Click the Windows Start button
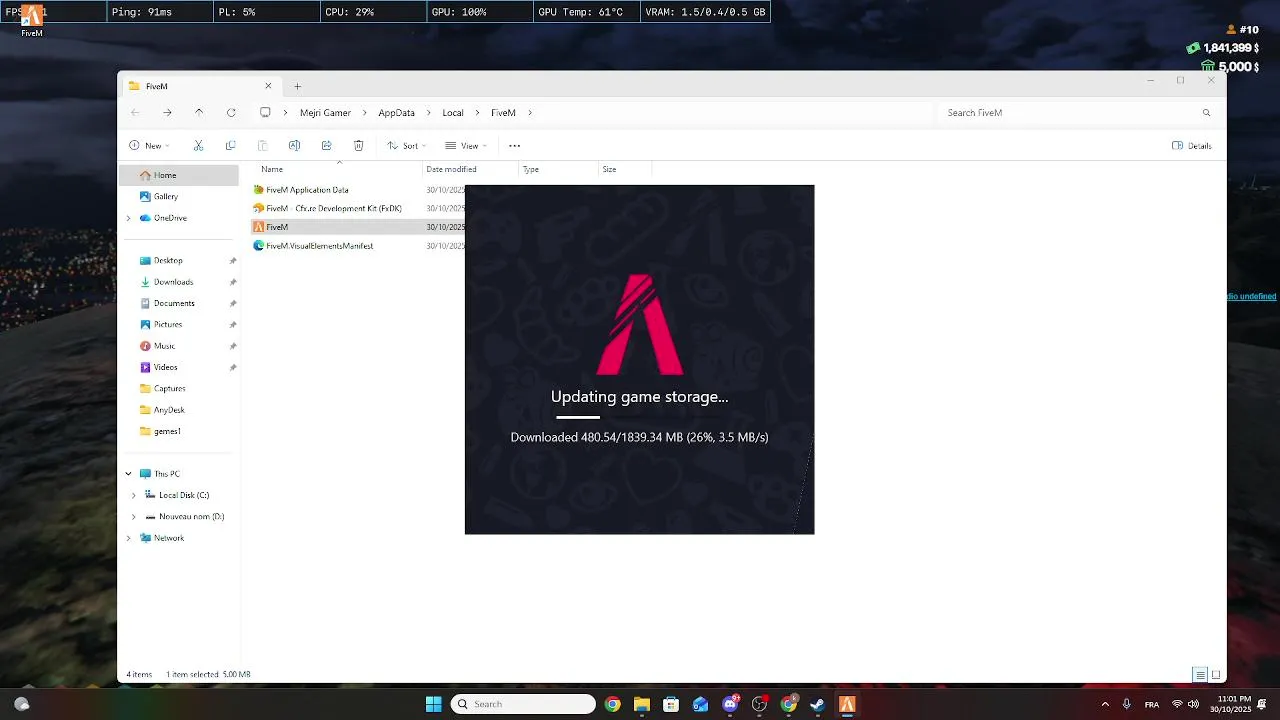The width and height of the screenshot is (1280, 720). 433,704
